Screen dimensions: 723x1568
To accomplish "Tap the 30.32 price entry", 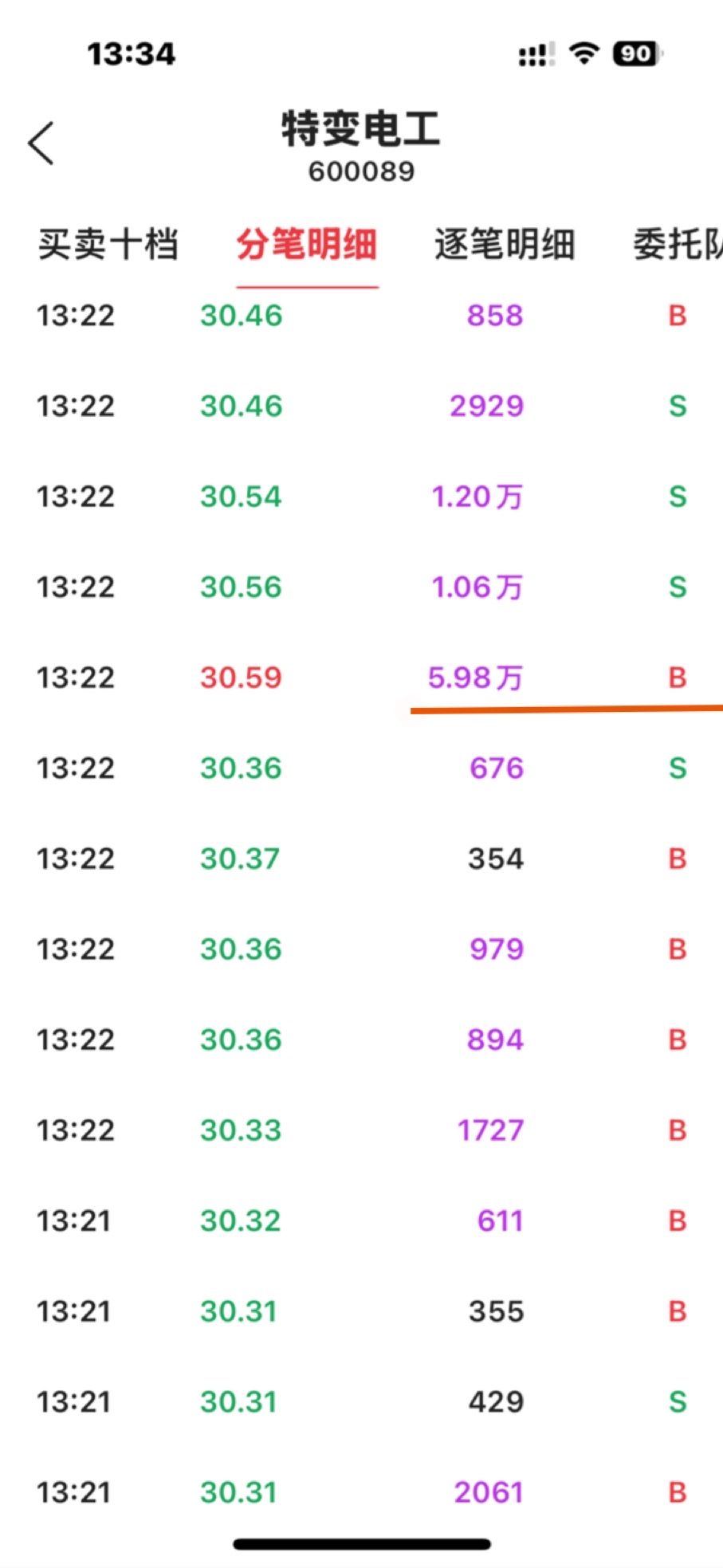I will point(240,1220).
